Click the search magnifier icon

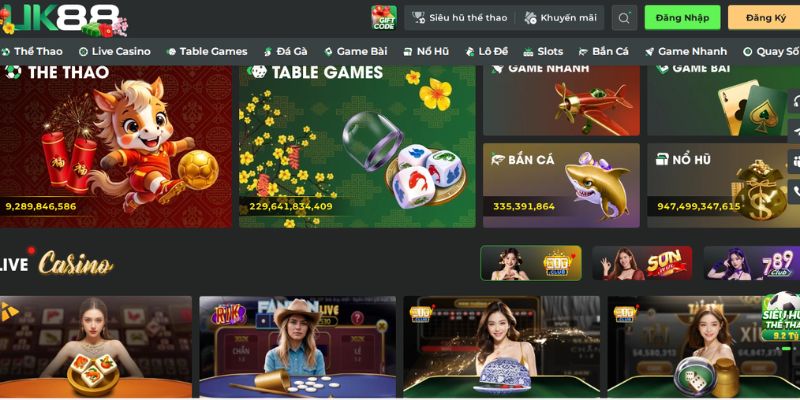tap(624, 18)
